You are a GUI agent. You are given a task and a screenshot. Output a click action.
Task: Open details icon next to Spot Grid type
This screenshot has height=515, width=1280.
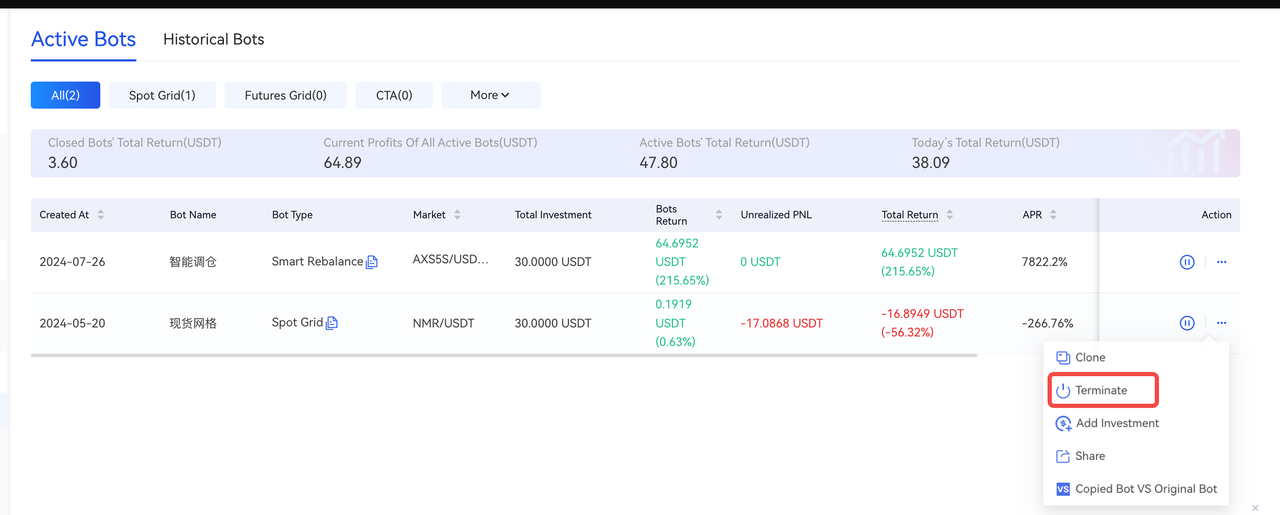[332, 323]
